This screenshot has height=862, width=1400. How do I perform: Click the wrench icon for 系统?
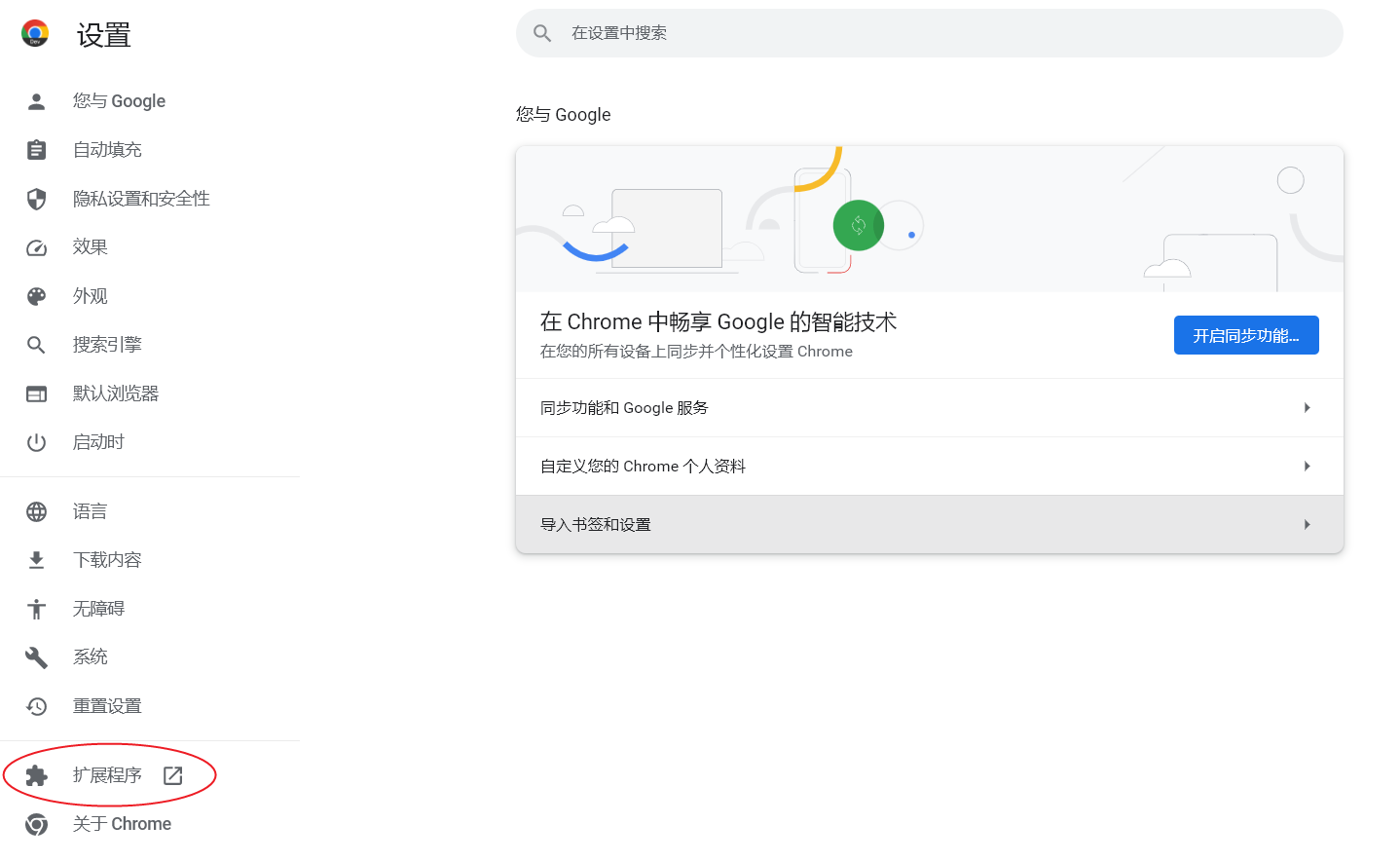click(x=37, y=657)
